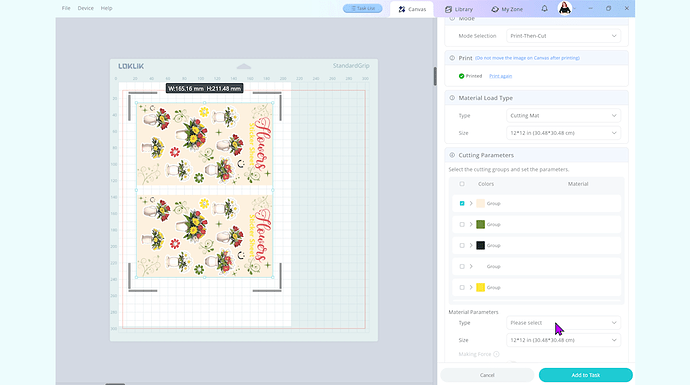Click the Making Force info icon

pos(496,354)
